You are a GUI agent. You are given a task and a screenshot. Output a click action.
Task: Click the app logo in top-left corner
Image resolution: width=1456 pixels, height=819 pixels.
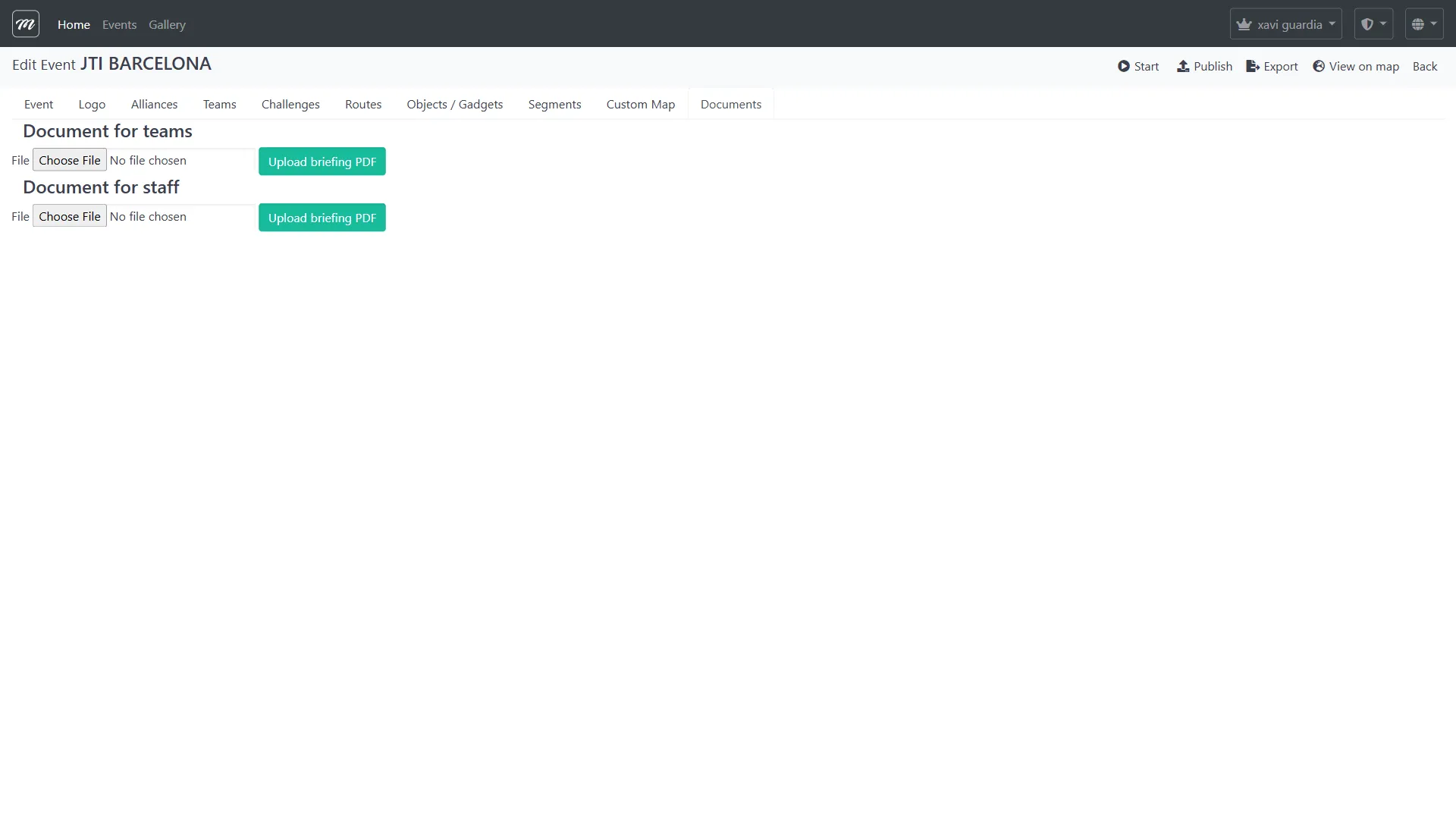point(25,24)
